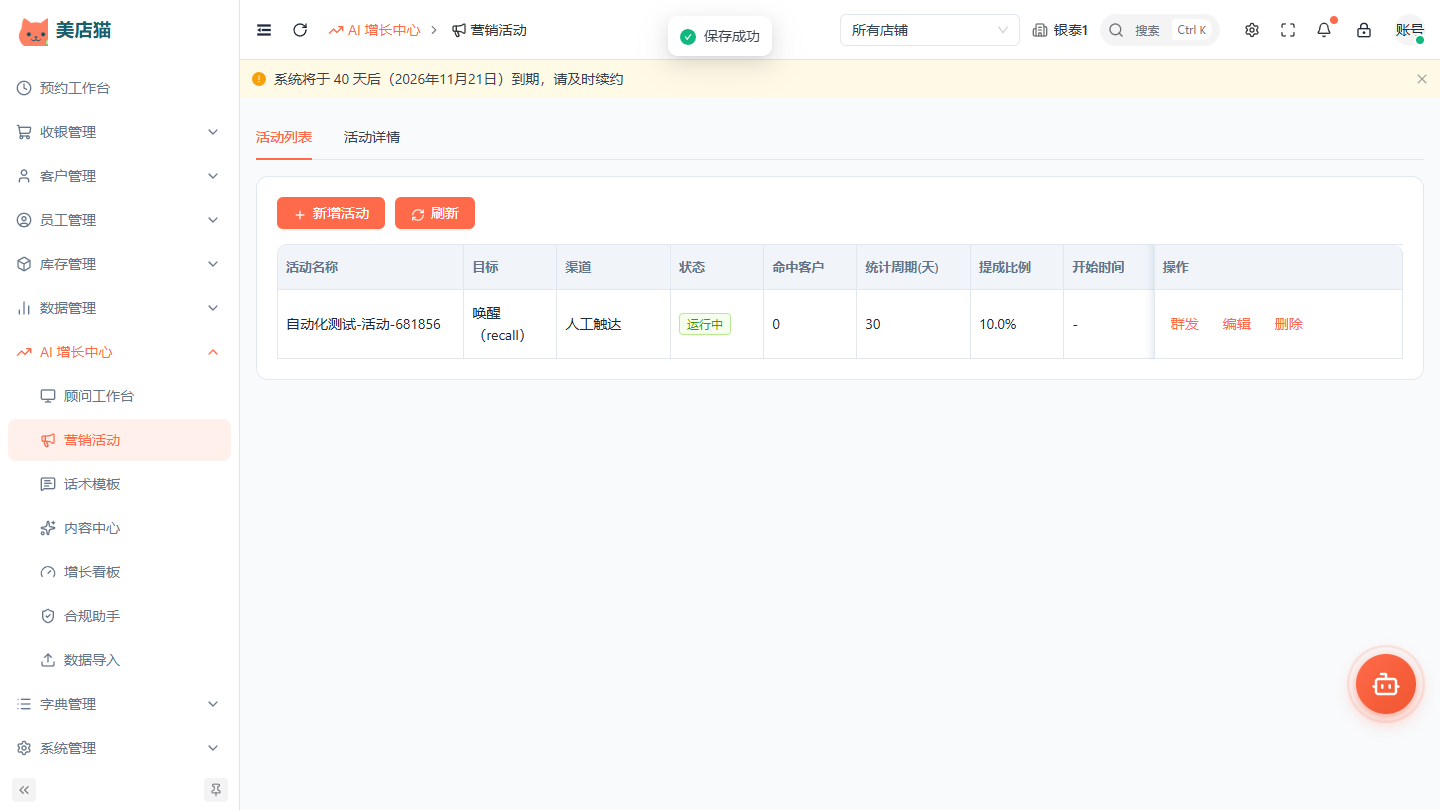Click the 保存成功 toast message
The image size is (1440, 810).
coord(720,36)
